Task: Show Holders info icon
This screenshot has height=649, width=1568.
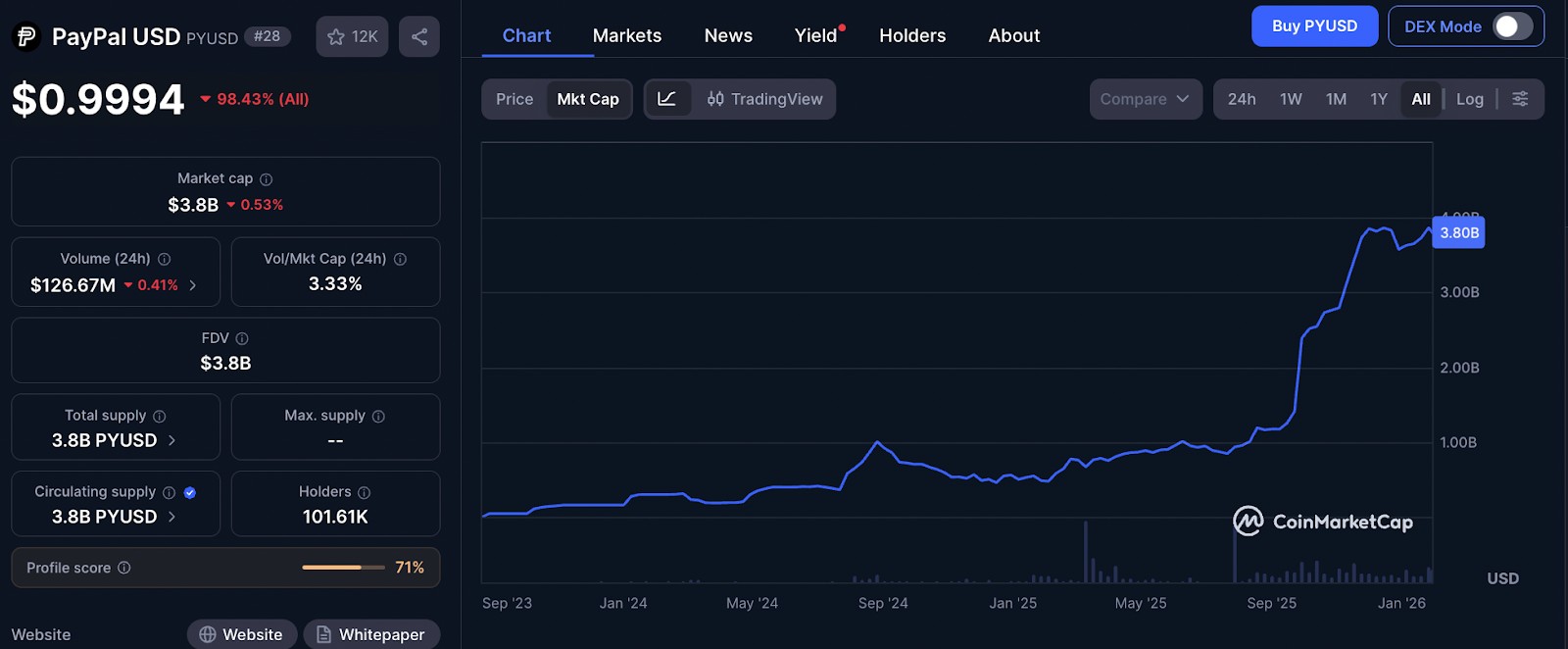Action: (364, 493)
